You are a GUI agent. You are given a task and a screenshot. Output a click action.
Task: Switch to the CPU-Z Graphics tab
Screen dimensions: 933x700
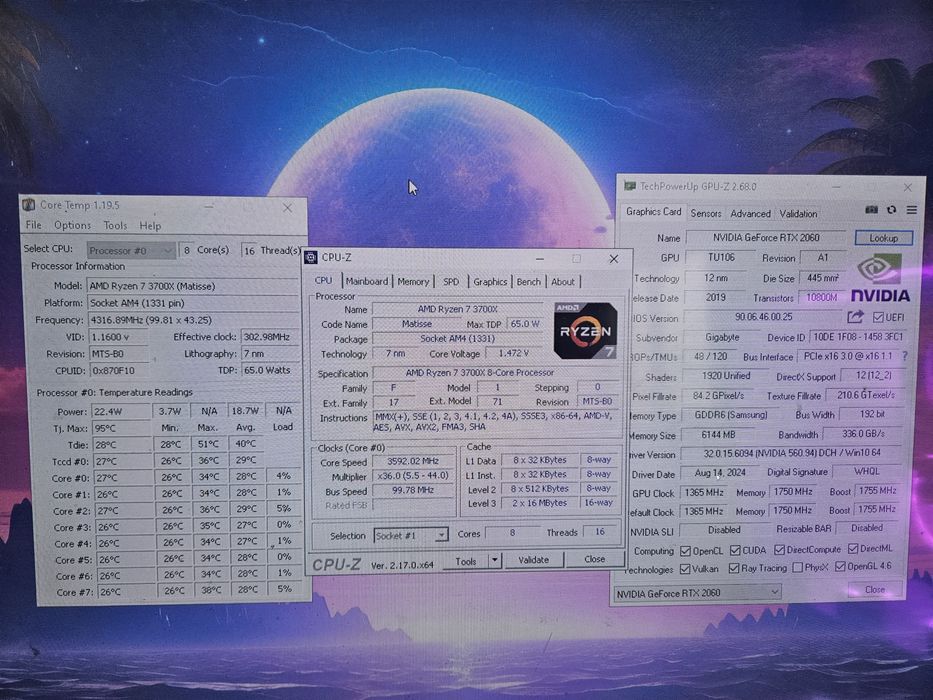[x=490, y=281]
